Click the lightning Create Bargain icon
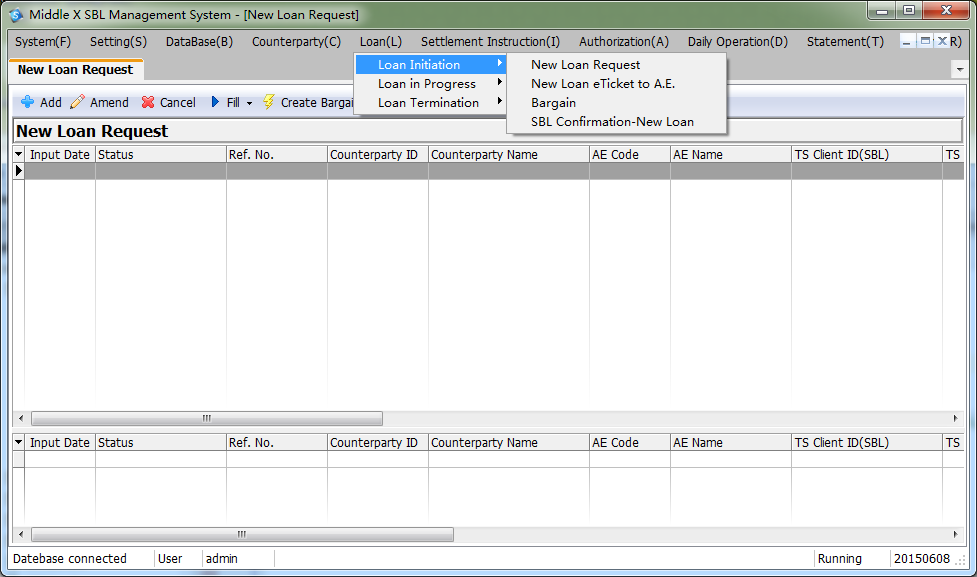Image resolution: width=977 pixels, height=577 pixels. [269, 102]
